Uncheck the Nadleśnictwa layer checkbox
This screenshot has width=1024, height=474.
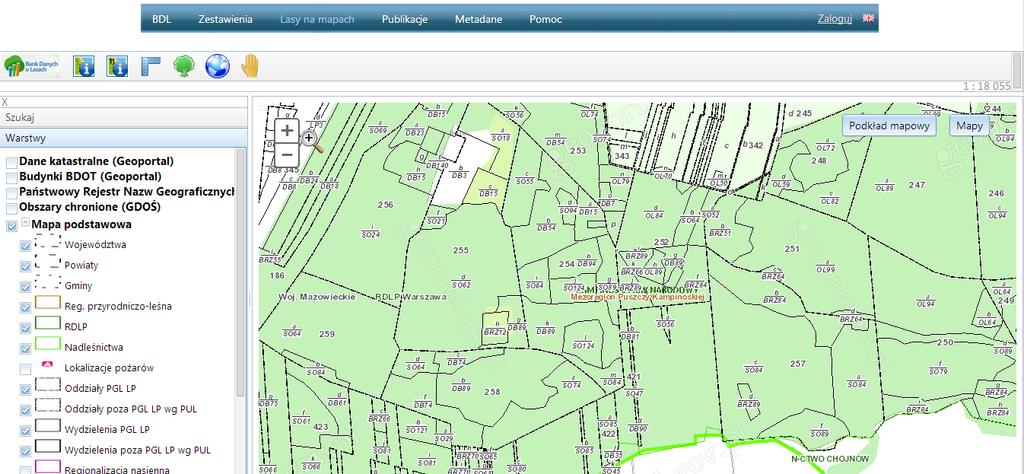coord(25,348)
